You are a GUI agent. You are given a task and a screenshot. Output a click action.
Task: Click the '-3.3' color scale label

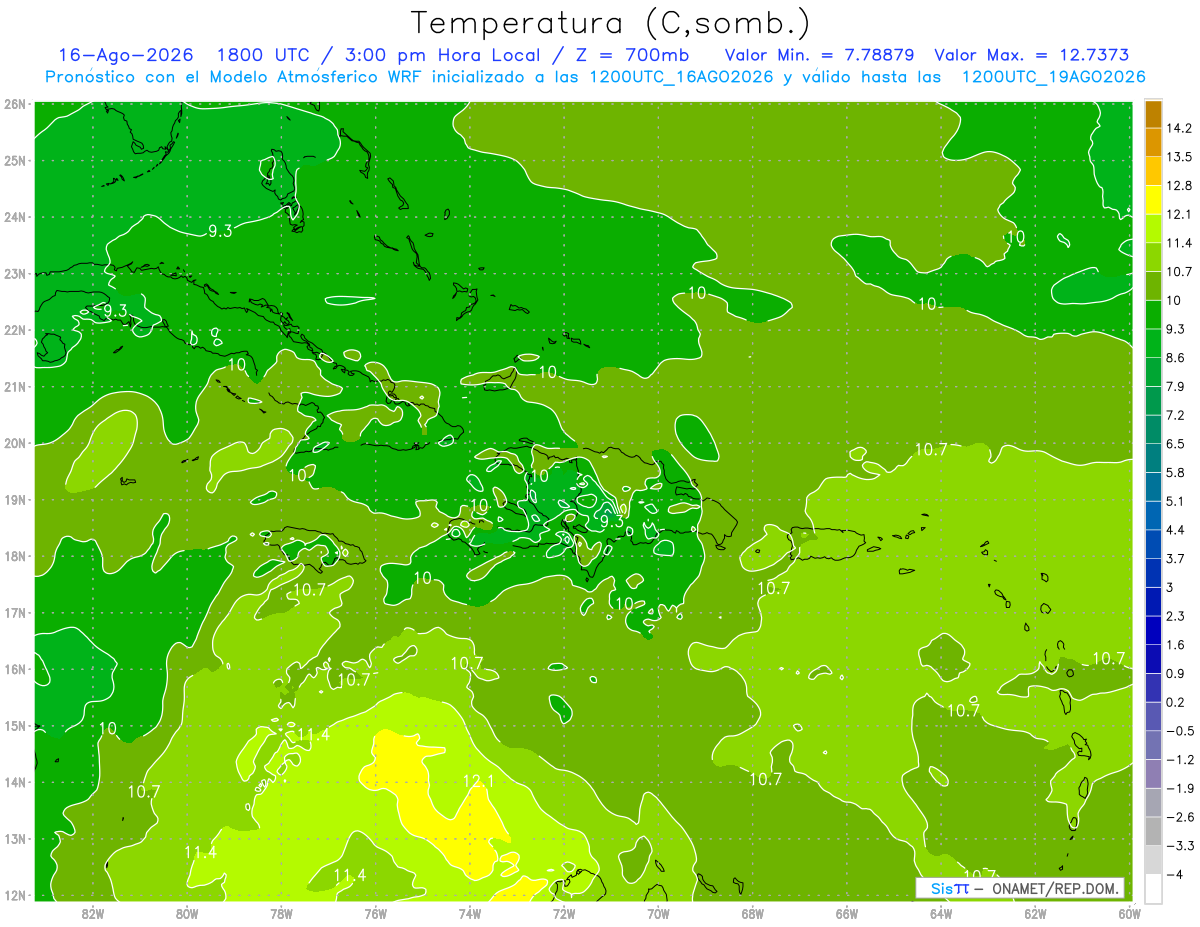[x=1181, y=845]
